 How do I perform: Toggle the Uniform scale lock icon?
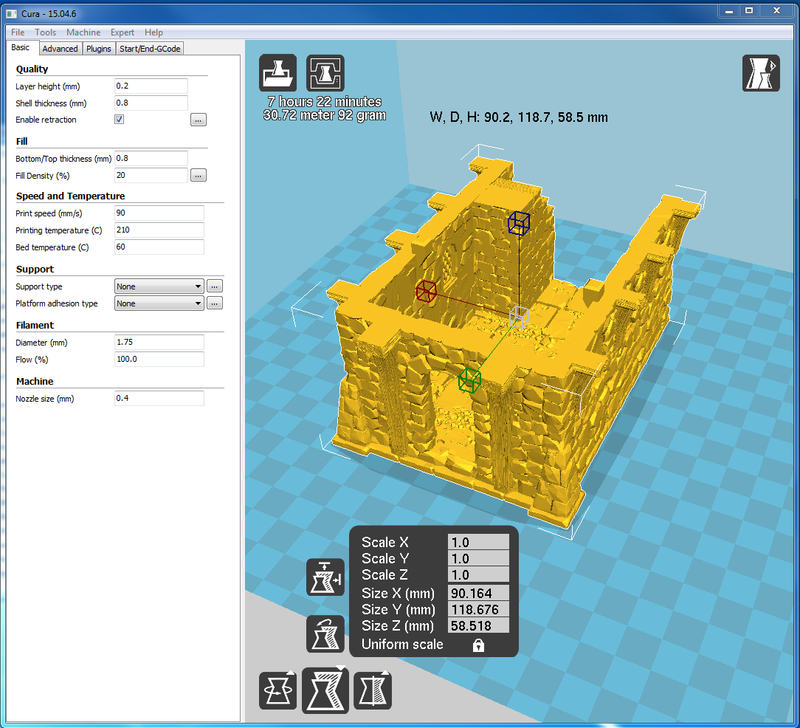coord(478,645)
